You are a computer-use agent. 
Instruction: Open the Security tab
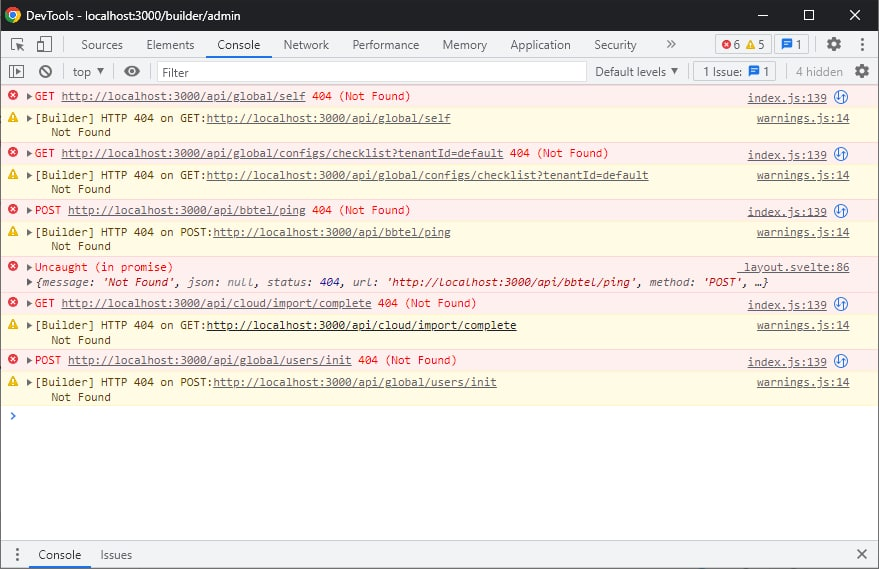(615, 45)
